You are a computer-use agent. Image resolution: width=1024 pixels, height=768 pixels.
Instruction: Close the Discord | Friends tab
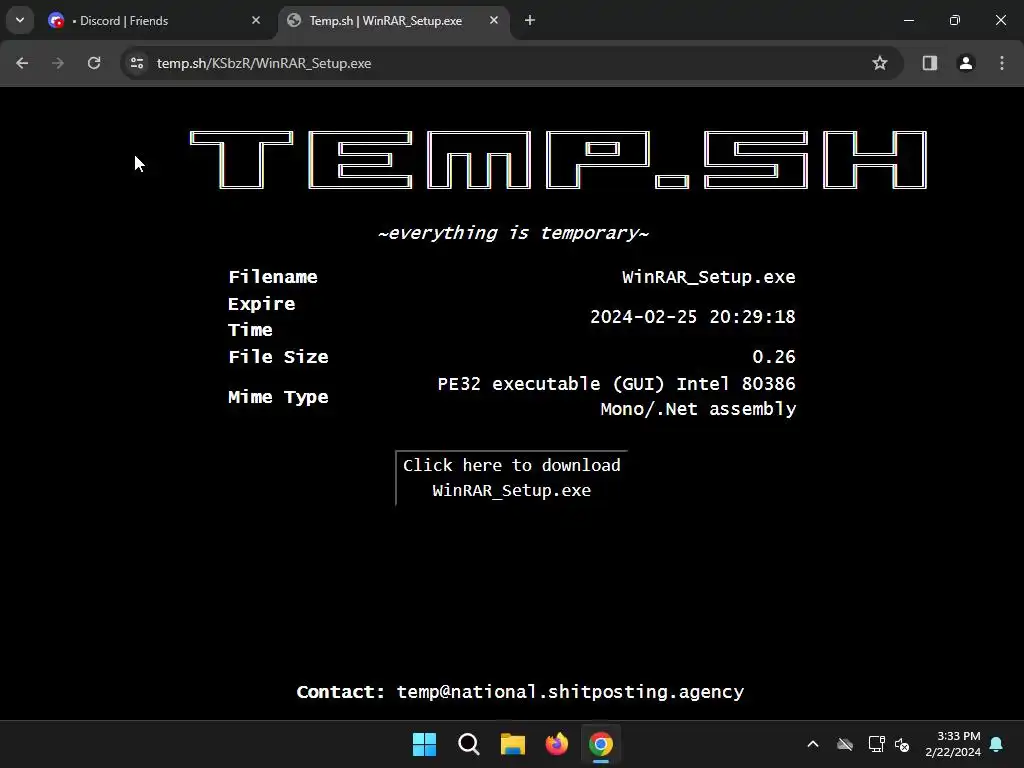tap(255, 20)
